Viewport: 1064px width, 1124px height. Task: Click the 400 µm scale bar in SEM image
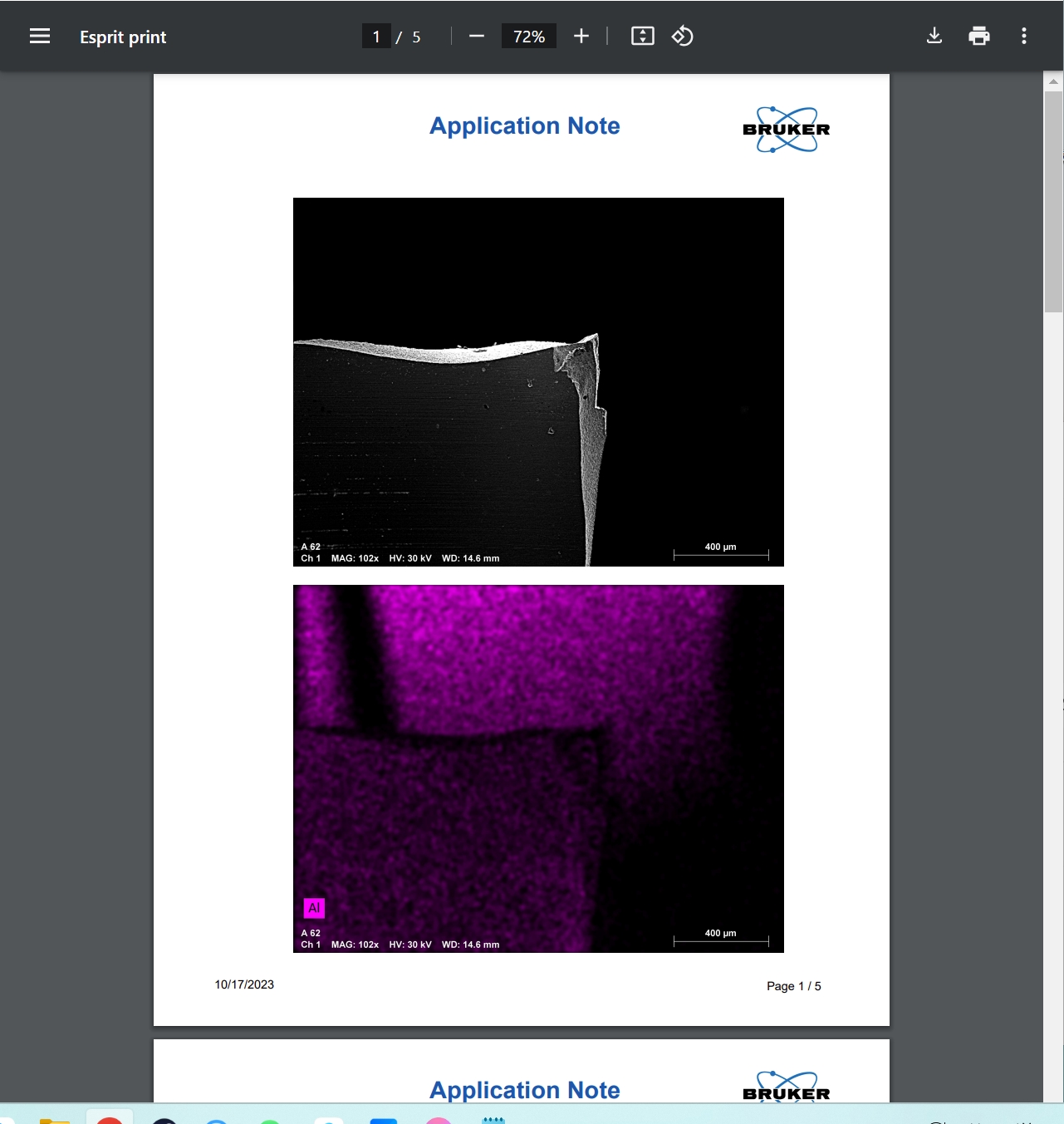point(721,552)
